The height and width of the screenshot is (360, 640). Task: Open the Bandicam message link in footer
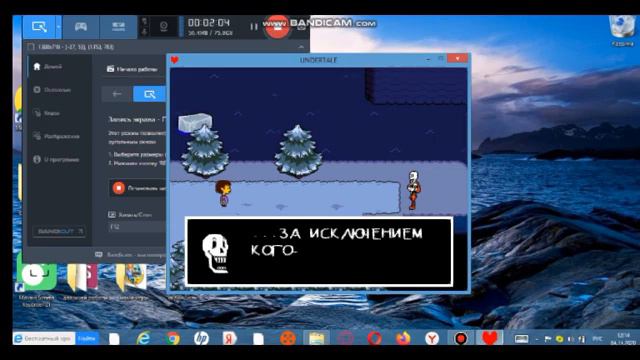136,255
